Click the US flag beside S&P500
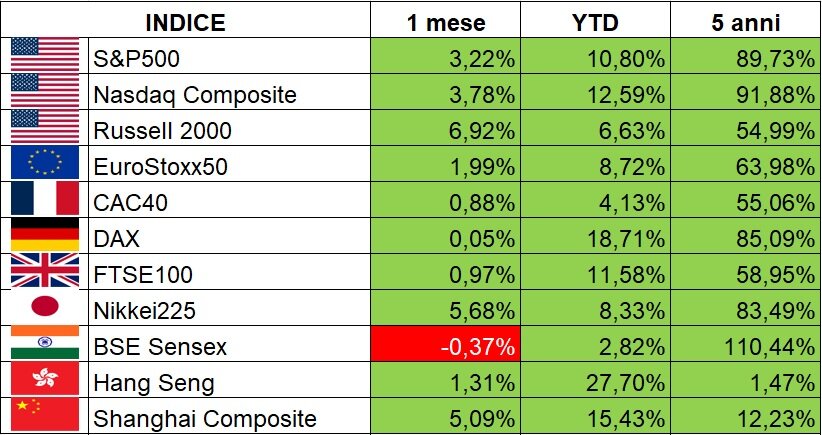822x435 pixels. [x=44, y=58]
